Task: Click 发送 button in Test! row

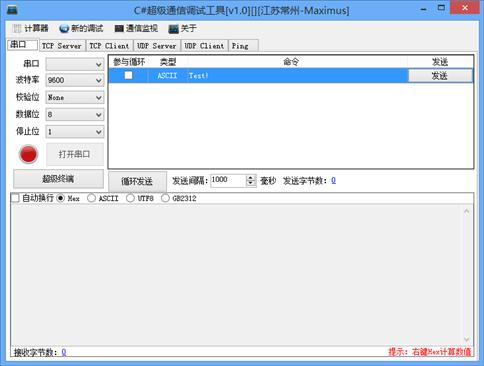Action: [x=440, y=76]
